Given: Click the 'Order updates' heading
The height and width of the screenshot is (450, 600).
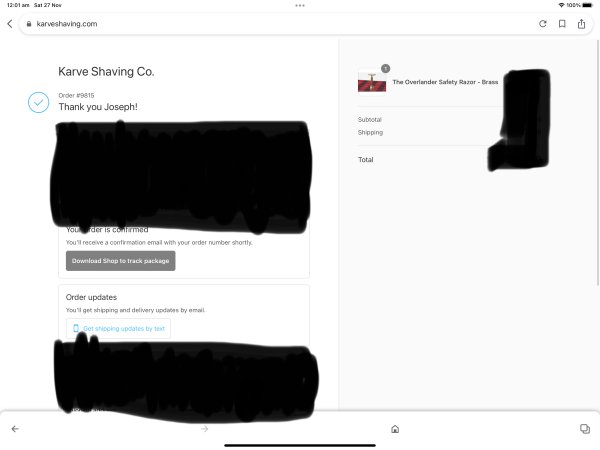Looking at the screenshot, I should click(91, 297).
